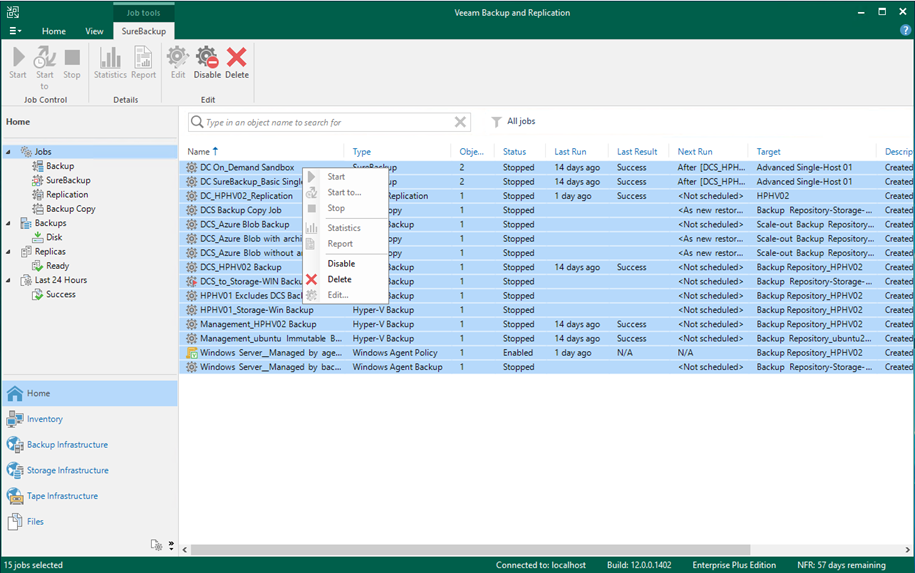The width and height of the screenshot is (915, 573).
Task: Click the horizontal scrollbar thumb
Action: pos(470,550)
